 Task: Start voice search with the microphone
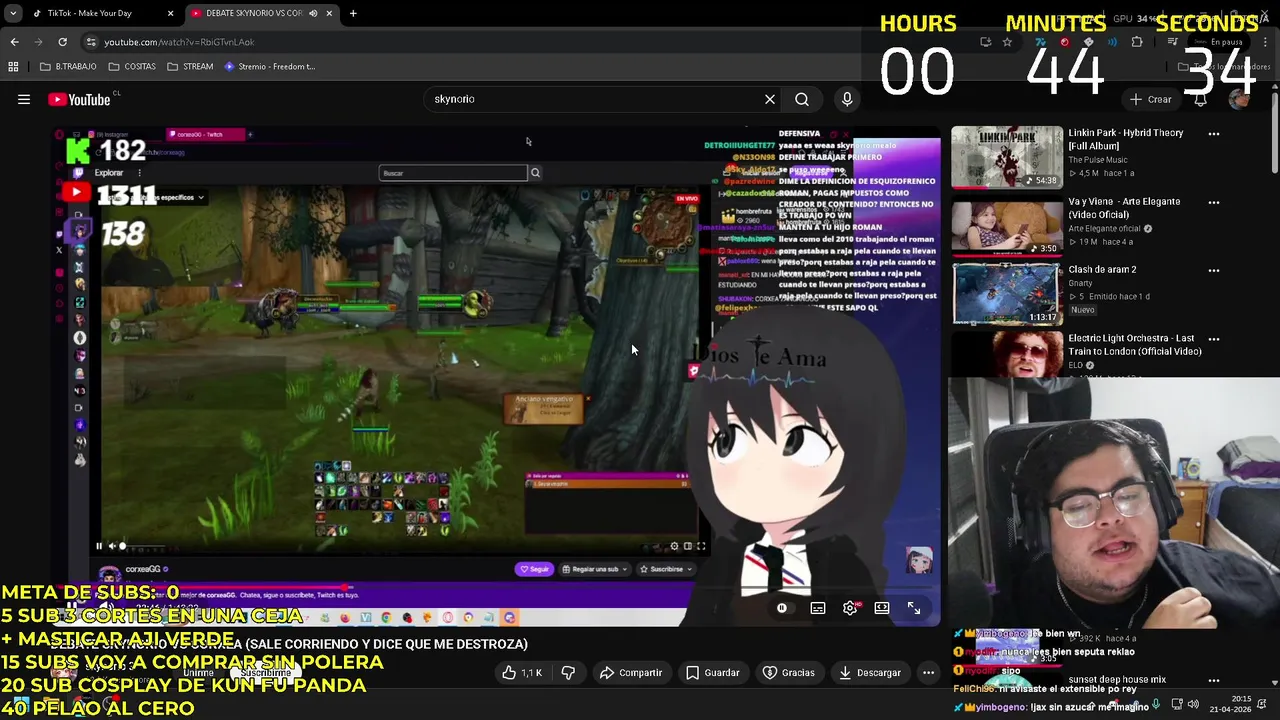click(x=847, y=99)
